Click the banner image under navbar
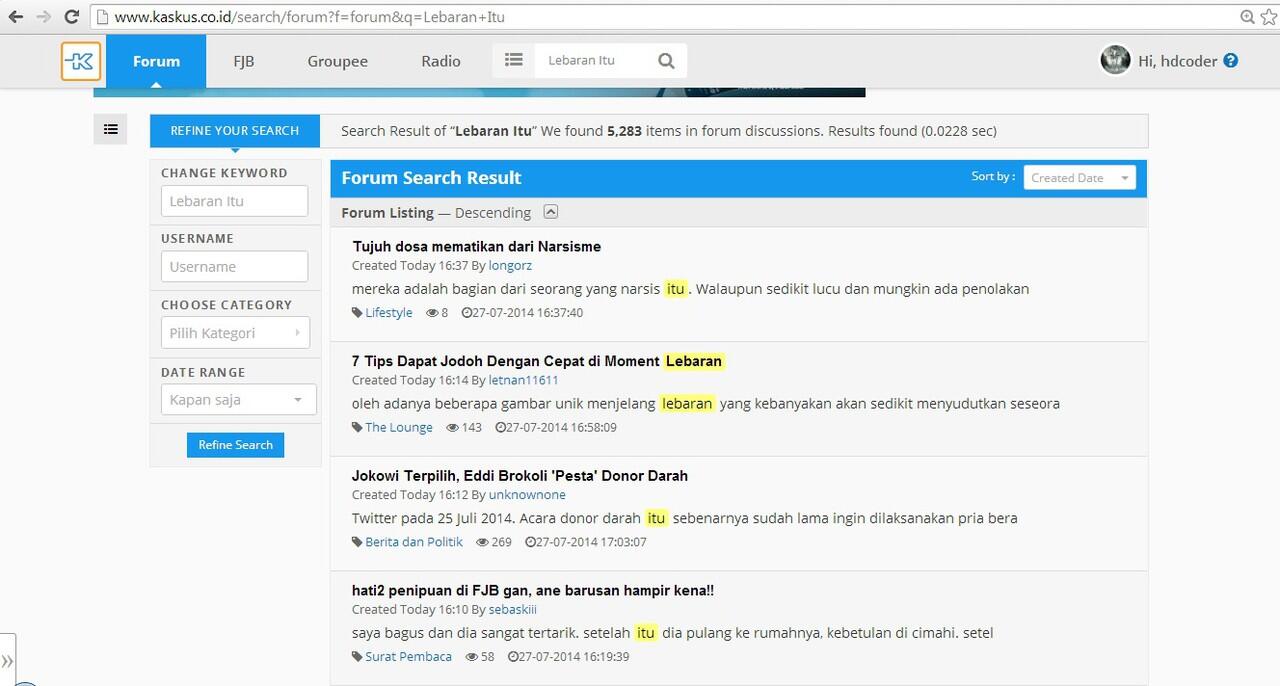The width and height of the screenshot is (1280, 686). coord(479,92)
